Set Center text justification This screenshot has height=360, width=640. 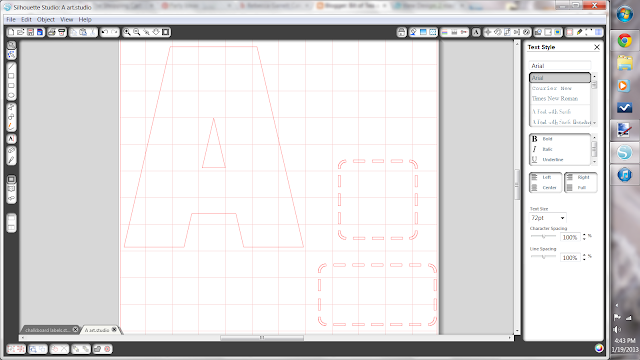tap(545, 188)
